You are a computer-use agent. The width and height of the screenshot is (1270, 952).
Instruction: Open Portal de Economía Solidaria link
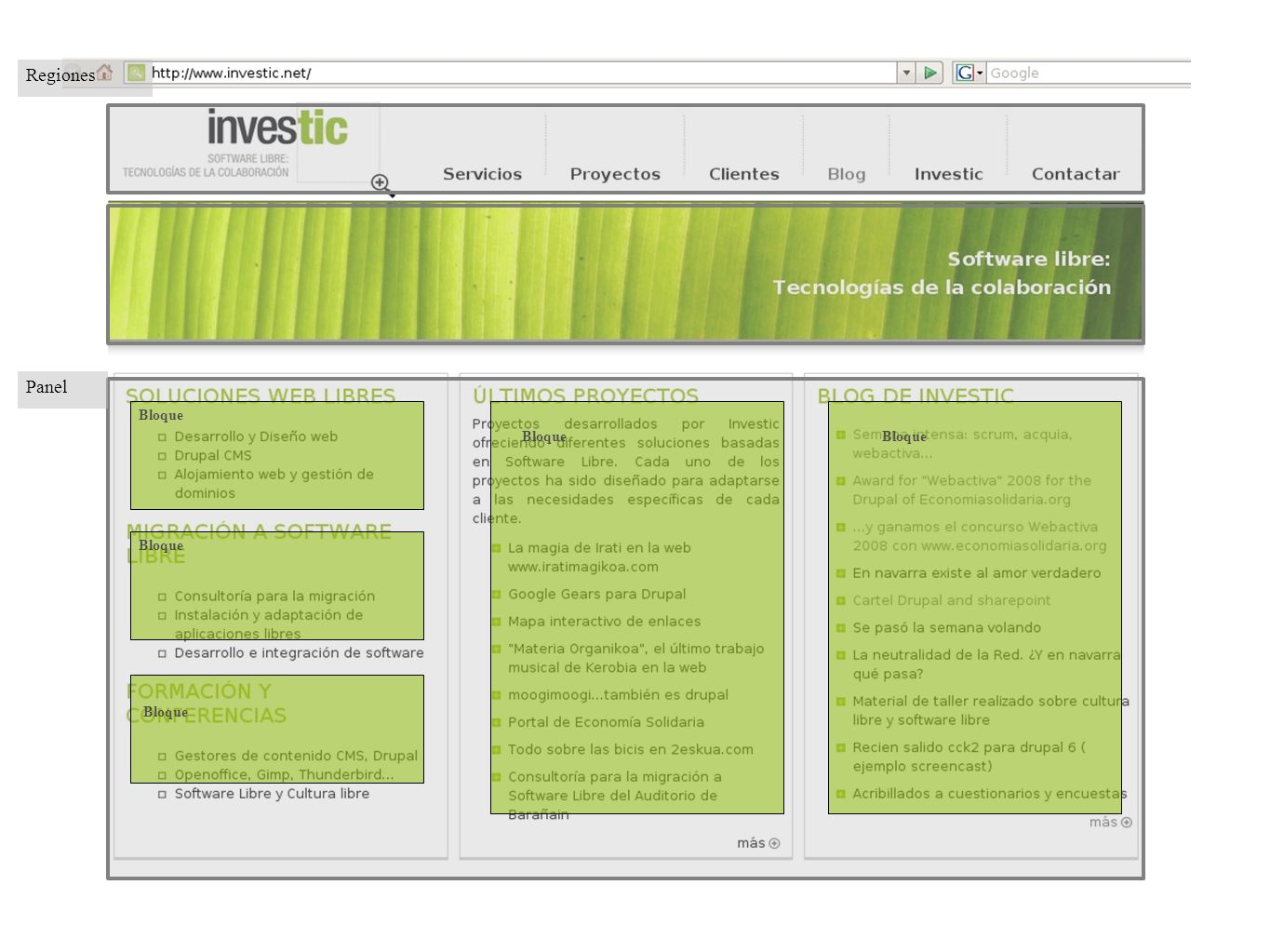pos(606,721)
